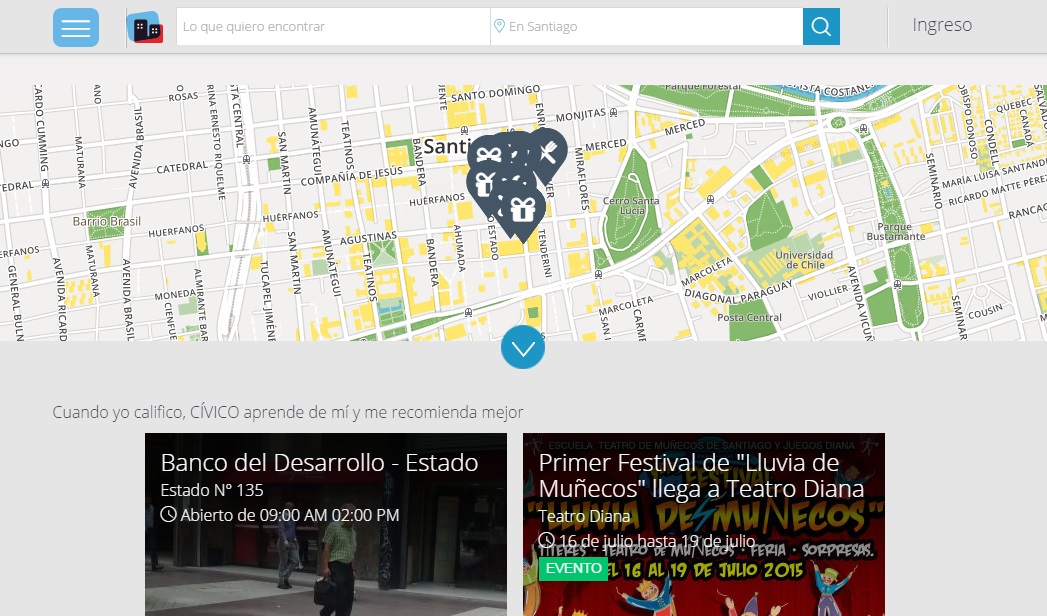Viewport: 1047px width, 616px height.
Task: Click the CÍVICO logo icon
Action: tap(145, 28)
